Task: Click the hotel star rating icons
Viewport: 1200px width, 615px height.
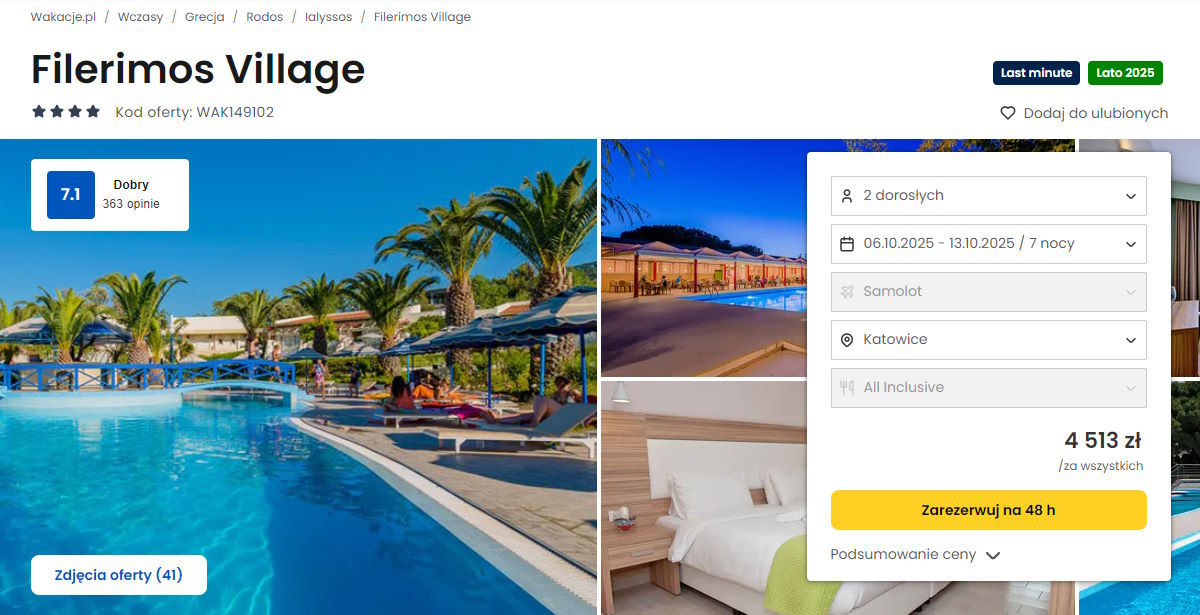Action: (66, 112)
